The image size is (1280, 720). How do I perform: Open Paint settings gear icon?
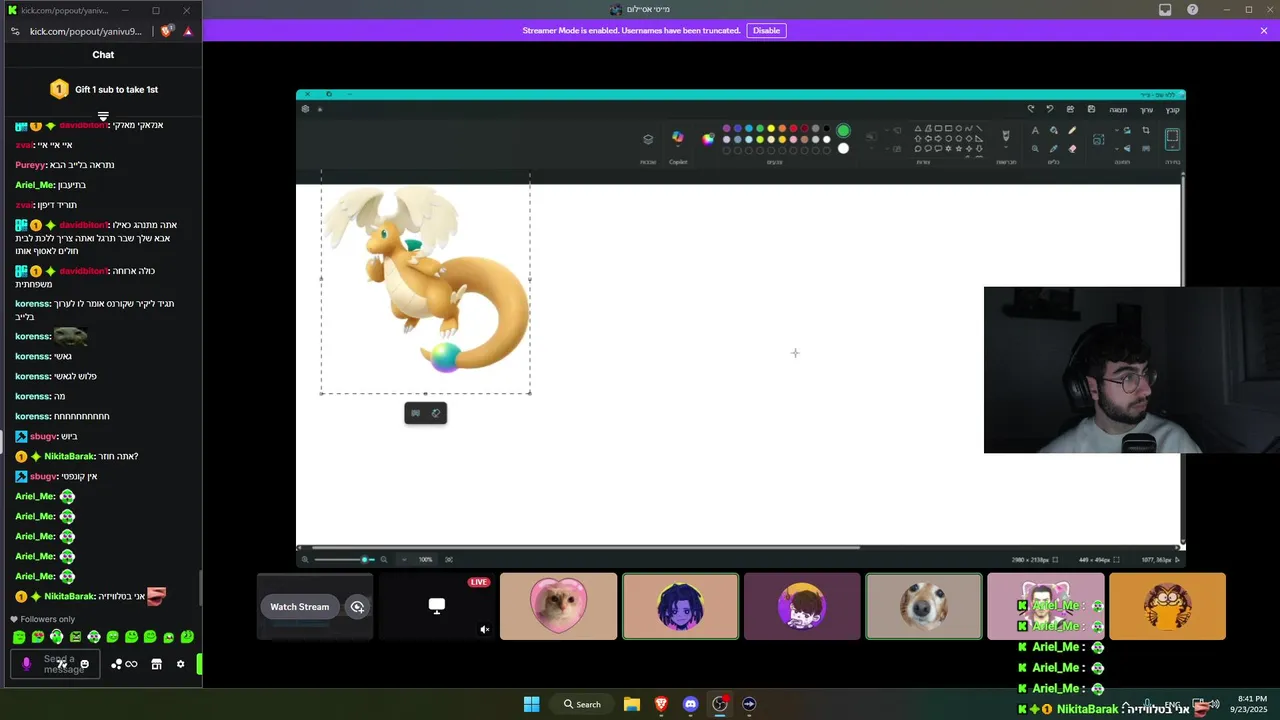click(x=305, y=109)
